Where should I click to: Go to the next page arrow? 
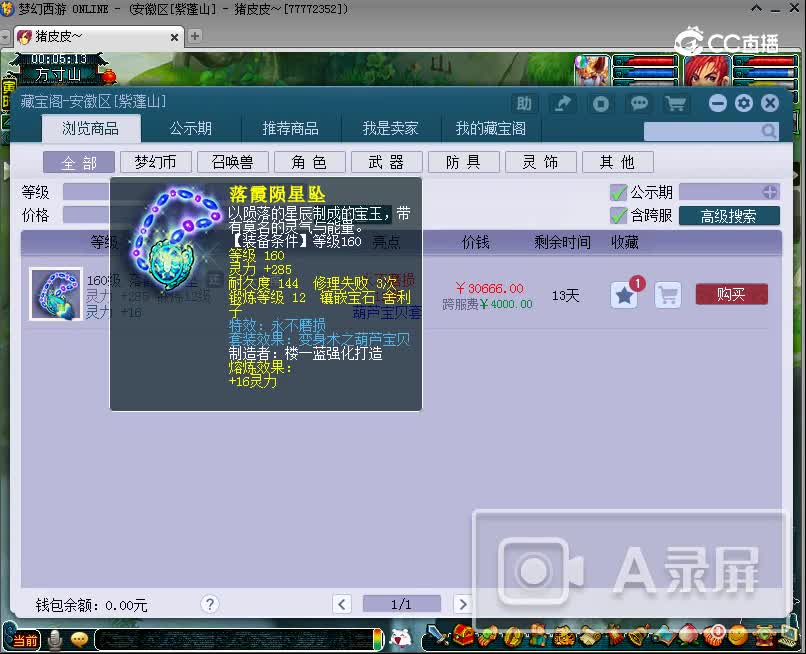click(x=463, y=604)
